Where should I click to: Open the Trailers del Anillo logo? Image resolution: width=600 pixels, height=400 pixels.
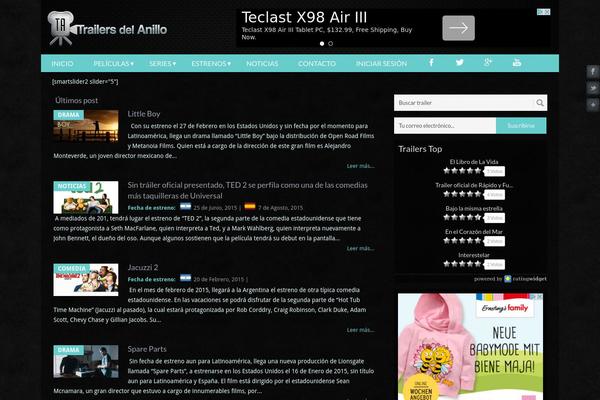[x=107, y=28]
